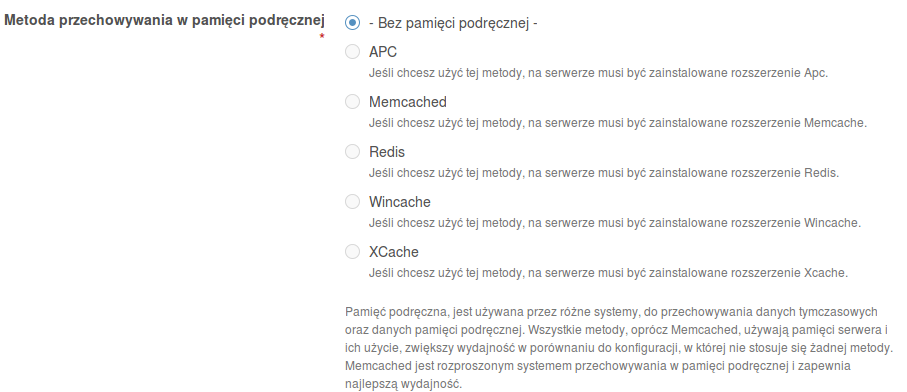Click the description mentioning rozszerzenie Memcache
907x392 pixels.
618,123
